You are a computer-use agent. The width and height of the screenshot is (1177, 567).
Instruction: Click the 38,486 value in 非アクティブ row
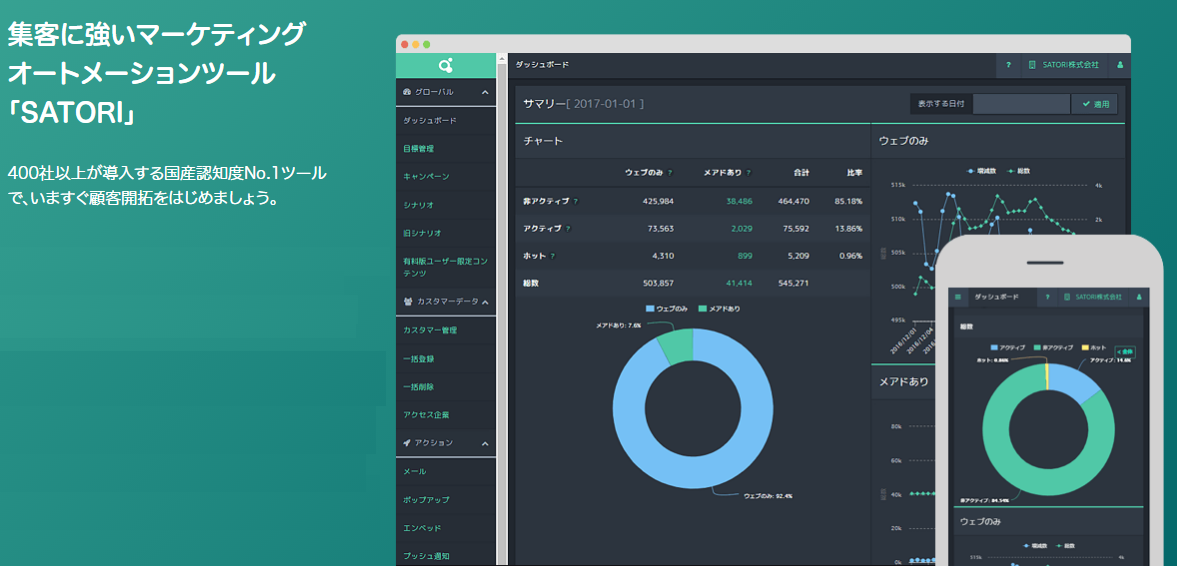739,201
